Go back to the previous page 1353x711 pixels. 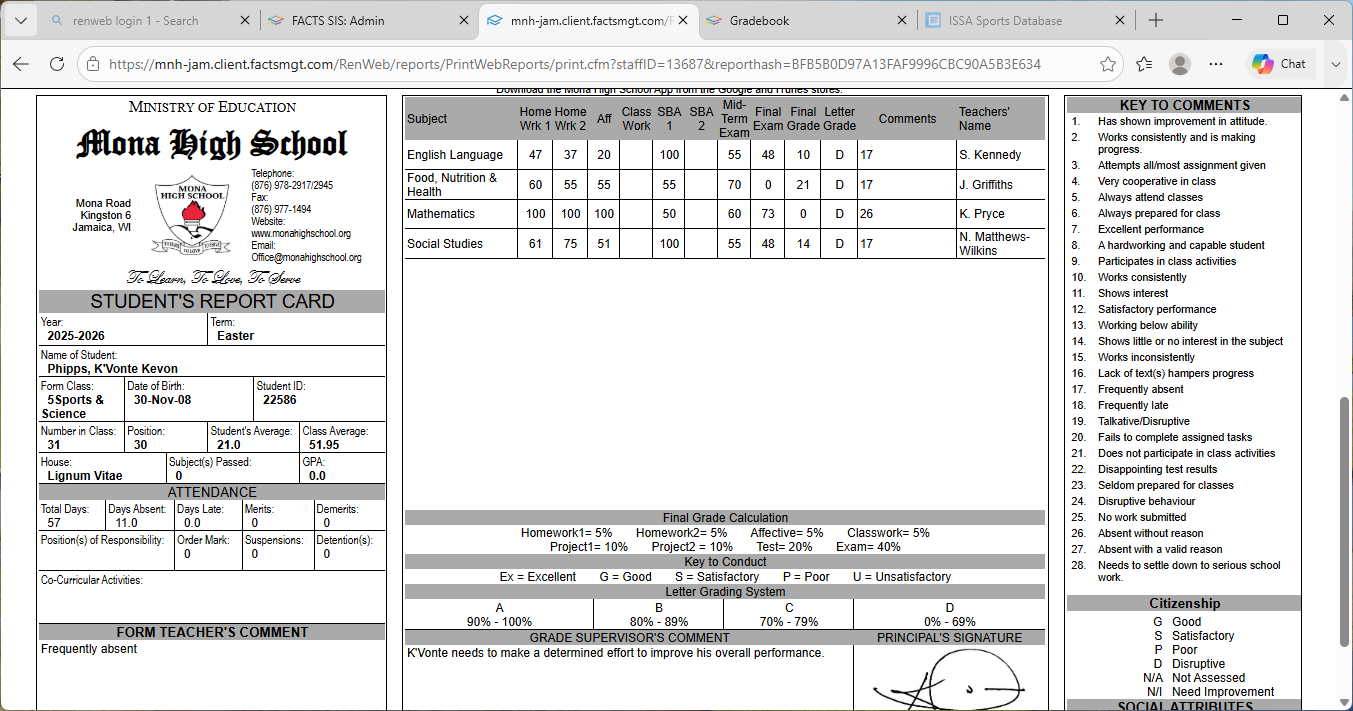pyautogui.click(x=21, y=64)
